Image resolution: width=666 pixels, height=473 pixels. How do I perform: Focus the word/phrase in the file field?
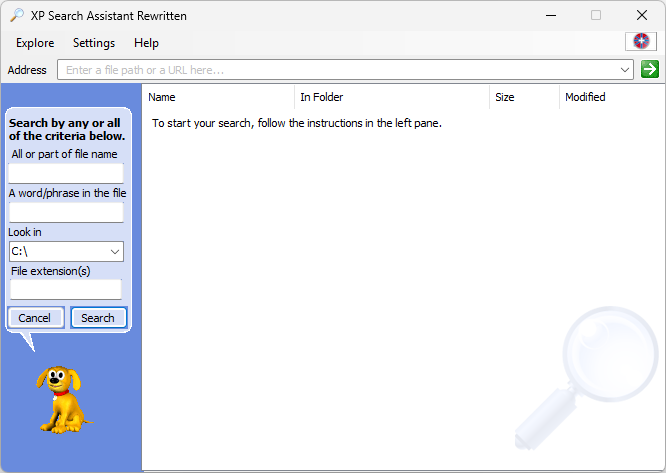point(66,212)
